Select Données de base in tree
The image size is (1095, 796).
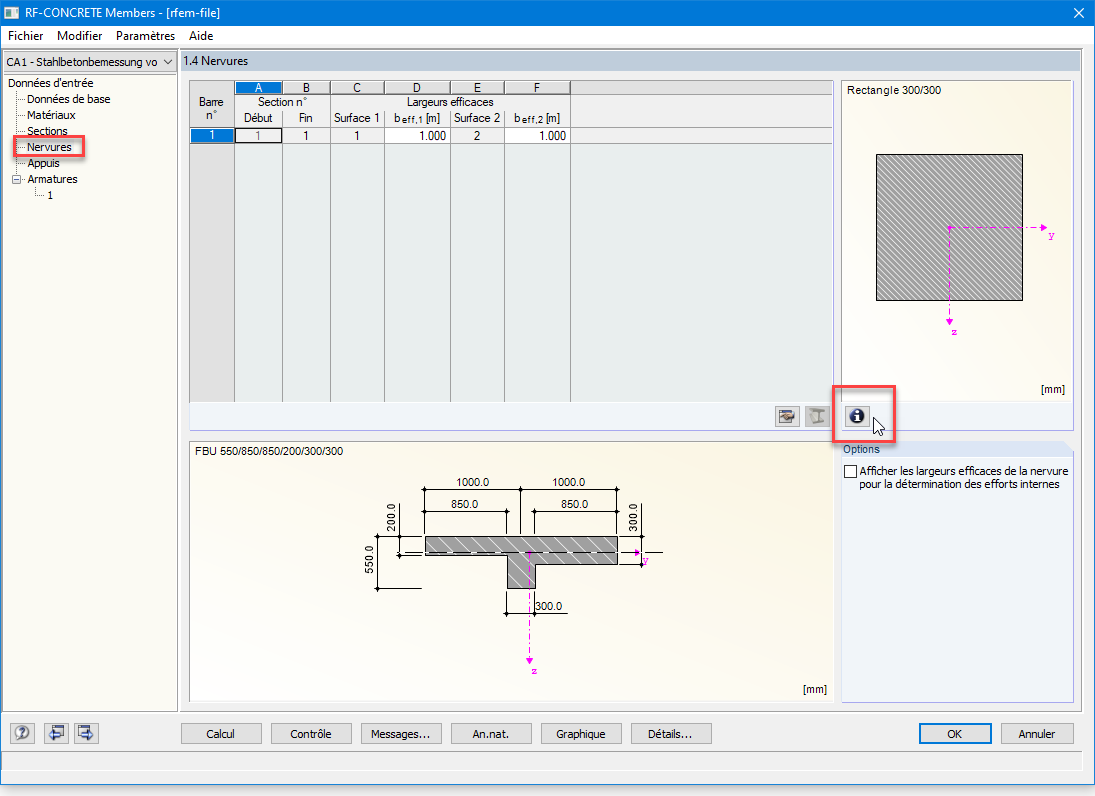(68, 99)
